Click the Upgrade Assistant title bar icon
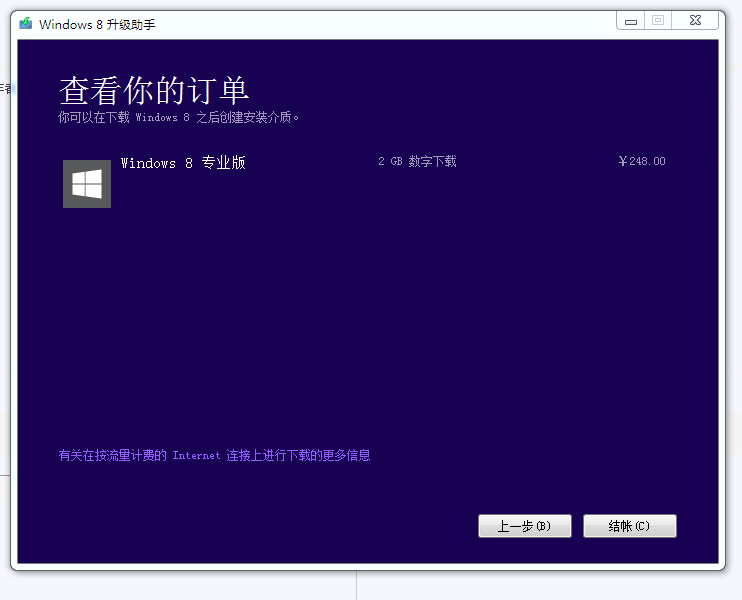Viewport: 742px width, 600px height. [26, 24]
